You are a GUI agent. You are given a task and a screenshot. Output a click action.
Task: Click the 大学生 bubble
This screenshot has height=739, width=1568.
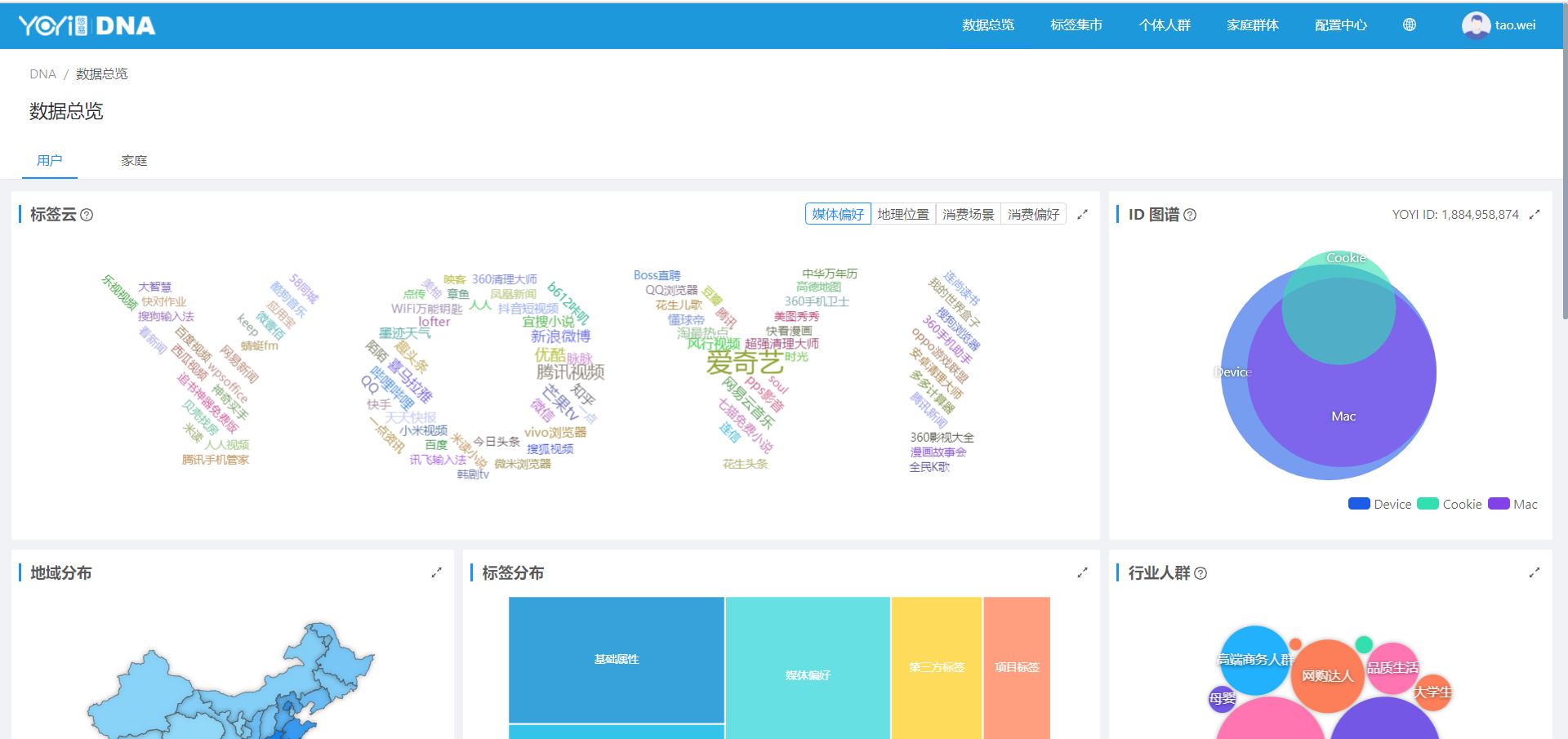click(x=1433, y=692)
